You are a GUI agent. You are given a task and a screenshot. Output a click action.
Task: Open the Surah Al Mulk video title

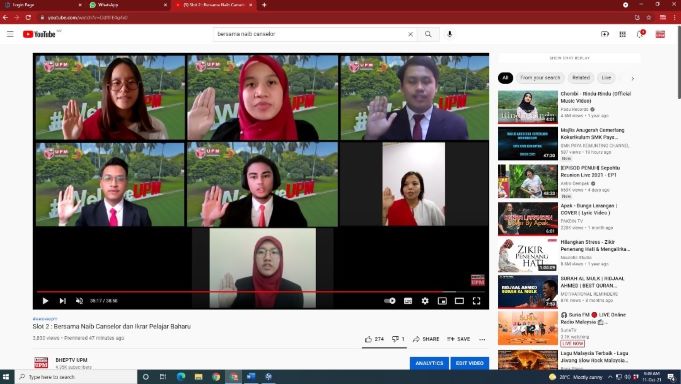click(x=593, y=282)
